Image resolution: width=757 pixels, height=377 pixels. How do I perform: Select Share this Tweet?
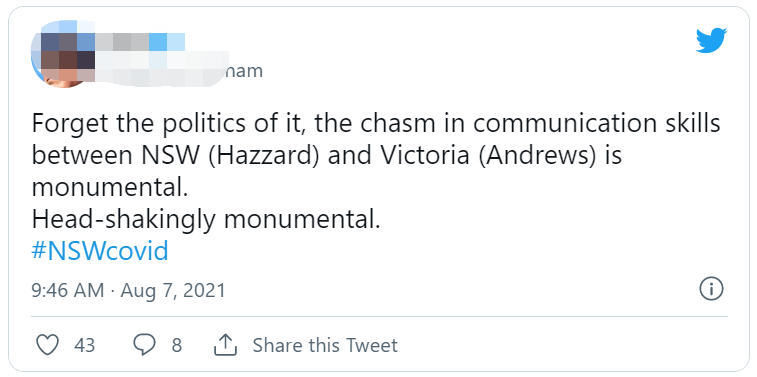coord(325,346)
